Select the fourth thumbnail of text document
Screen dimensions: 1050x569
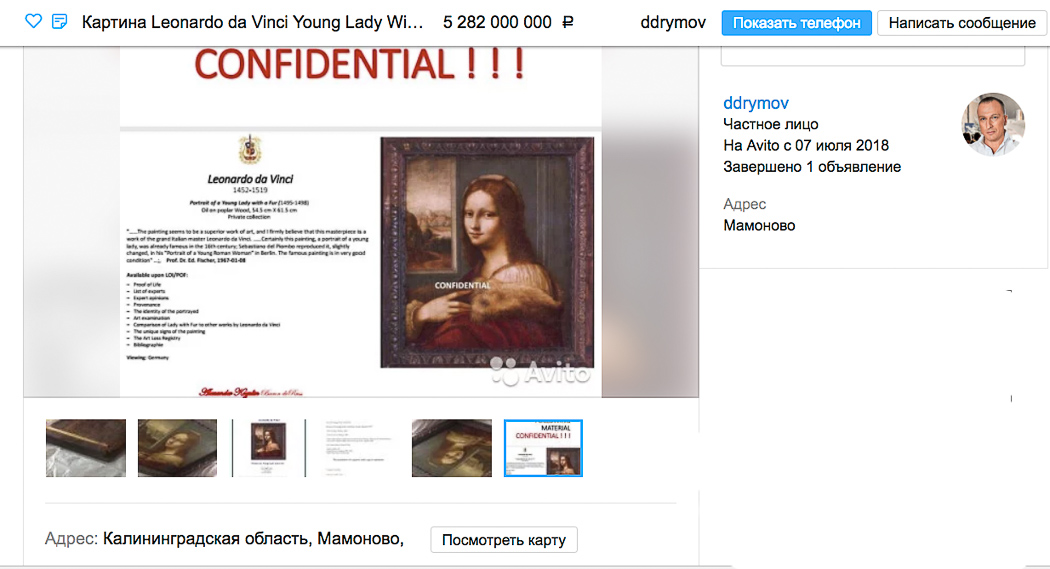360,448
